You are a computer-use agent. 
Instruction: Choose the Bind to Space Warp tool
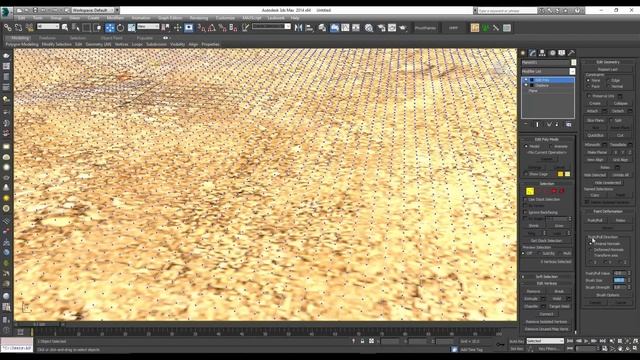29,28
